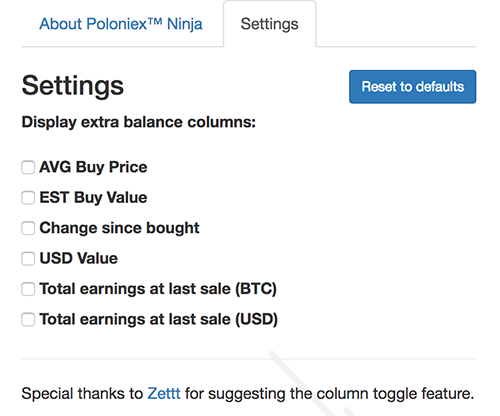Click the column toggle feature text
This screenshot has height=416, width=500.
click(395, 394)
